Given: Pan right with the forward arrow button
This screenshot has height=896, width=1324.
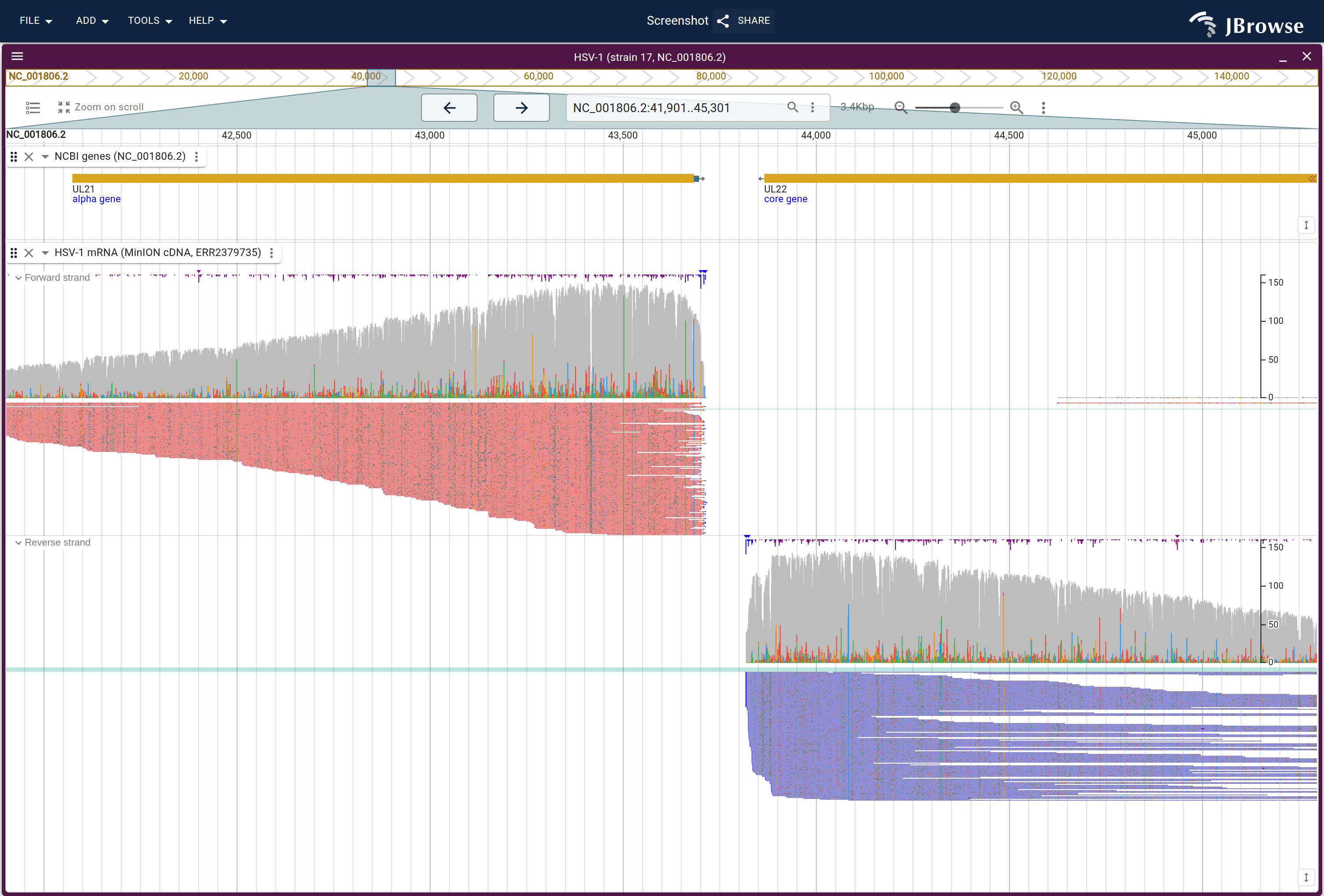Looking at the screenshot, I should pyautogui.click(x=521, y=108).
